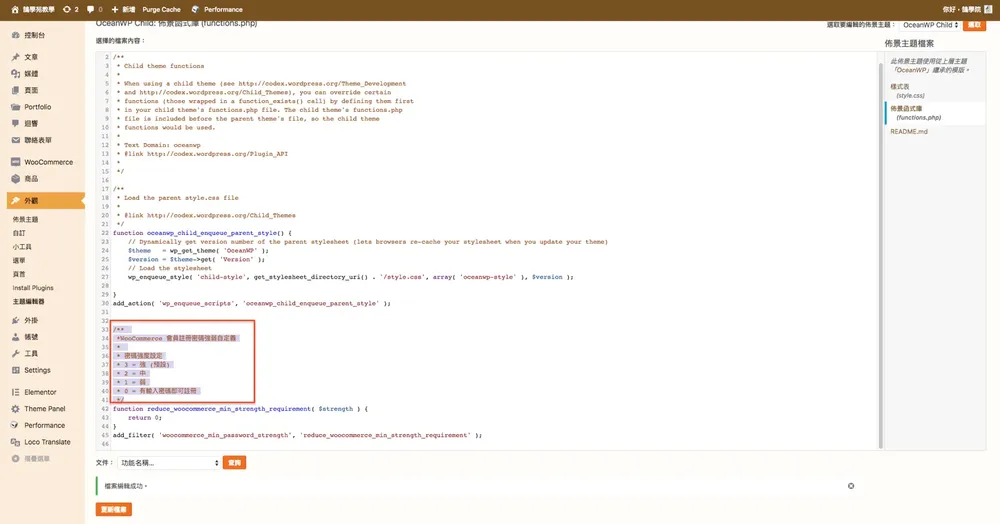The height and width of the screenshot is (524, 1000).
Task: Click the Elementor icon in sidebar
Action: point(15,393)
